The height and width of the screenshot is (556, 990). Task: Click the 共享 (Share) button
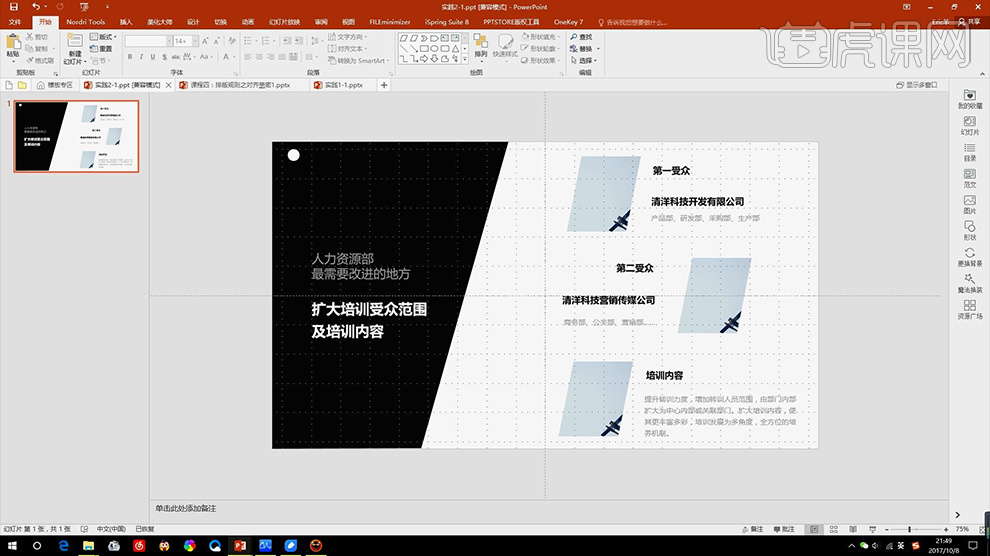(967, 21)
